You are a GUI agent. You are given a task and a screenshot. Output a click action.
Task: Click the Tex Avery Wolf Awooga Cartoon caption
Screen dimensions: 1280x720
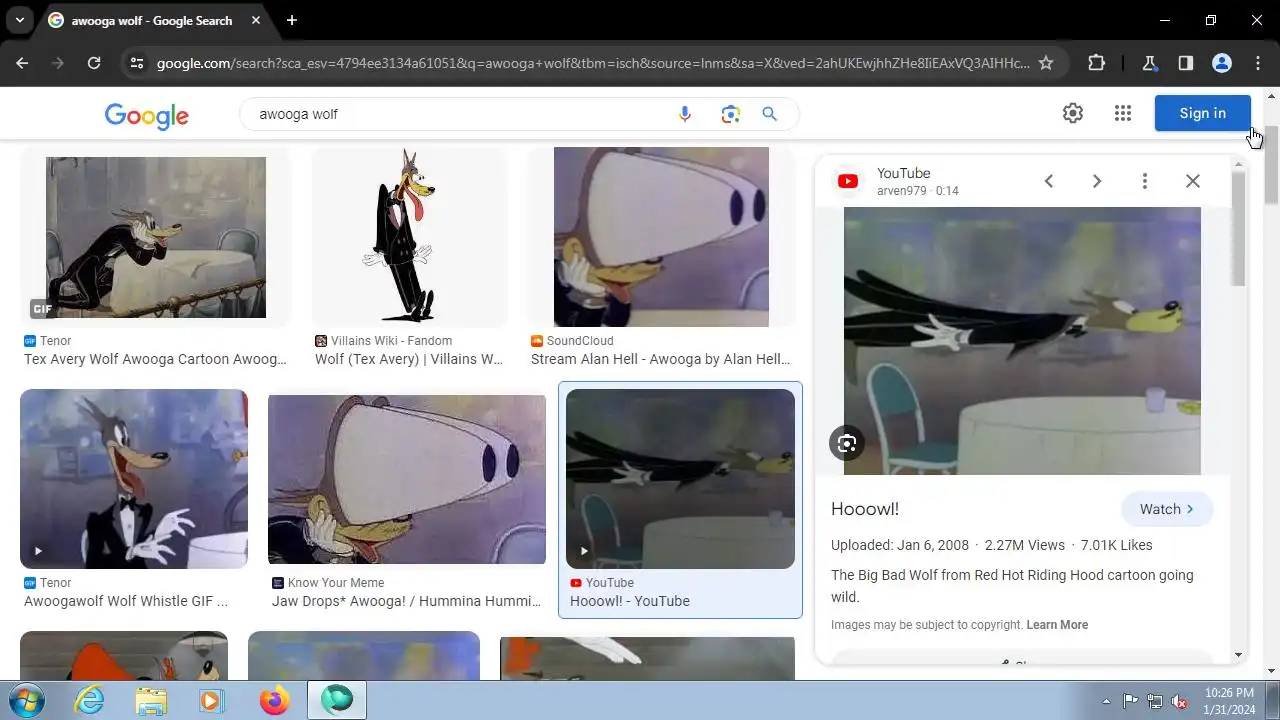pyautogui.click(x=155, y=359)
